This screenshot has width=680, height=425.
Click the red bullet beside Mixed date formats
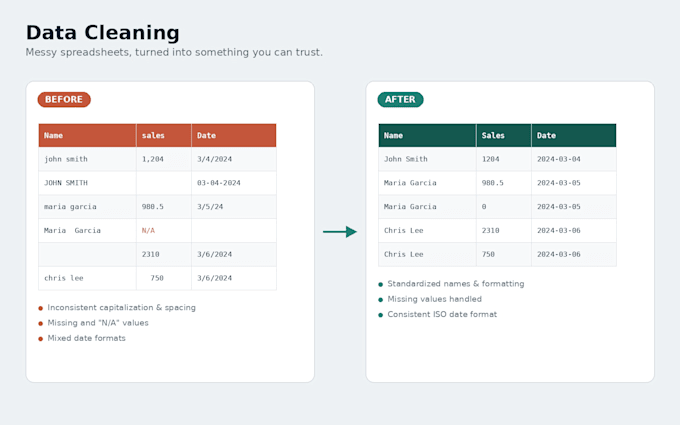tap(41, 339)
